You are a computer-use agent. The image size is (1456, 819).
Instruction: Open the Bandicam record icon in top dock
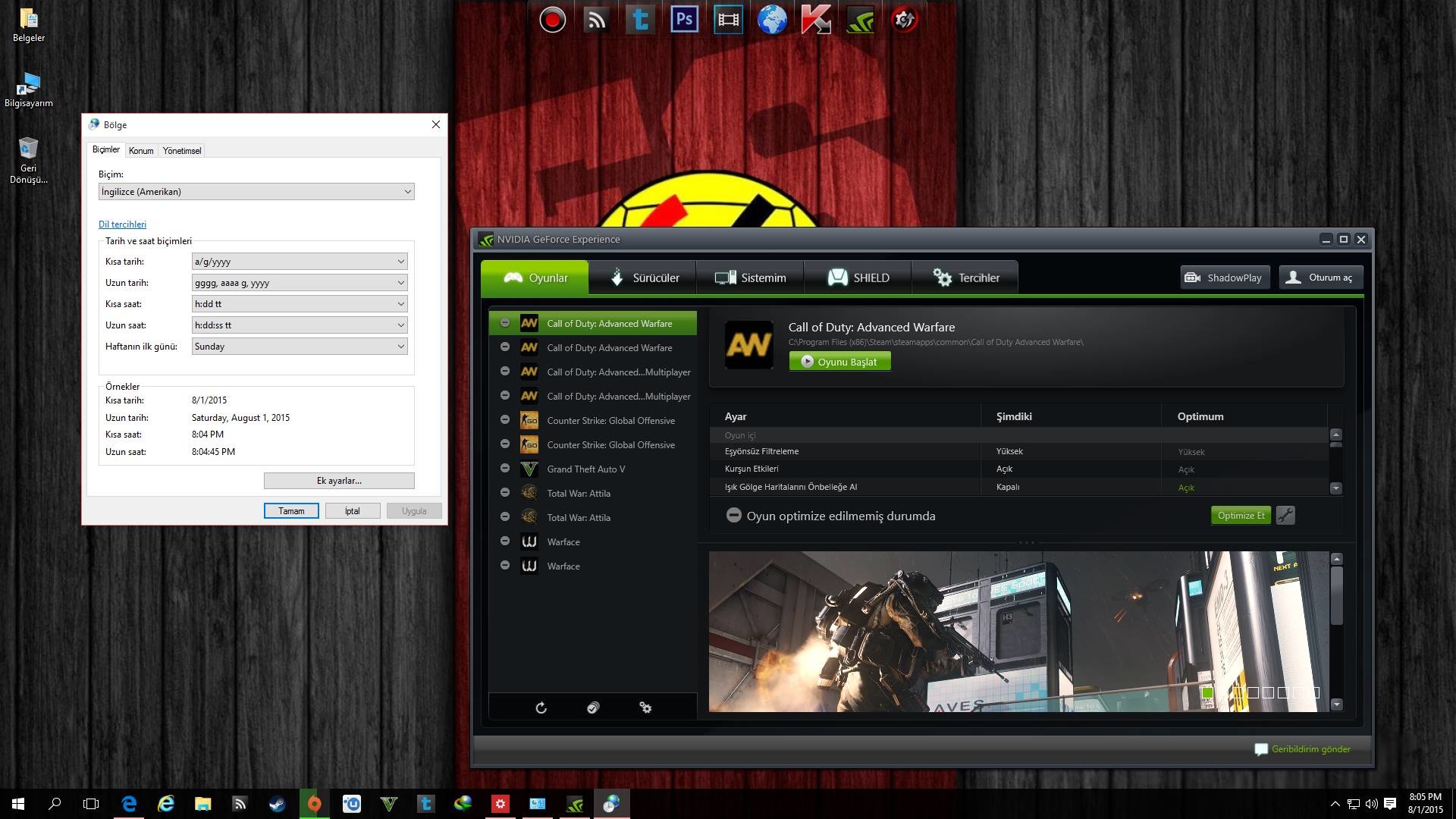pos(553,20)
